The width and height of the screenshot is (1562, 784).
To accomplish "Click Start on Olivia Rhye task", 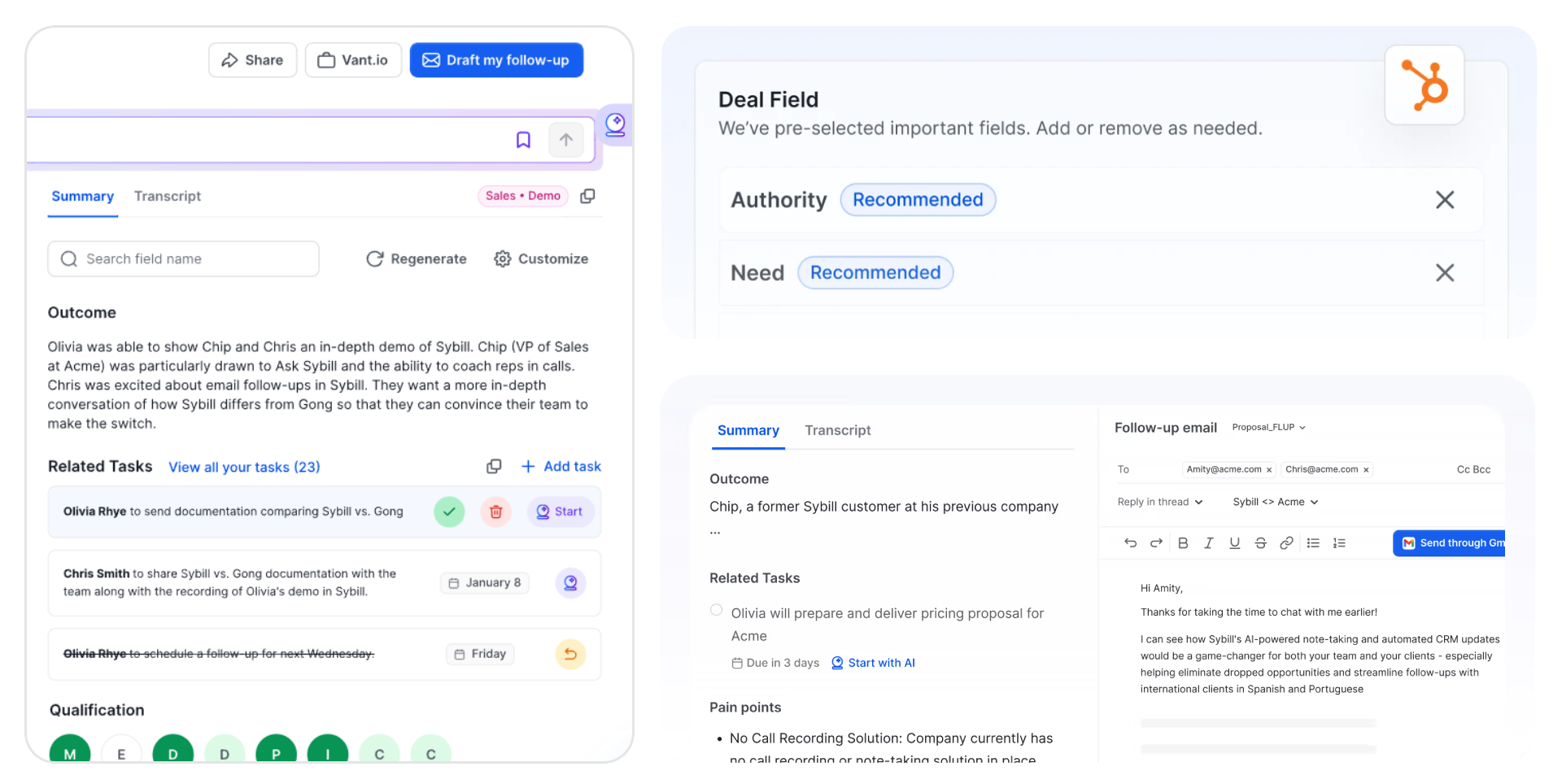I will pos(560,512).
